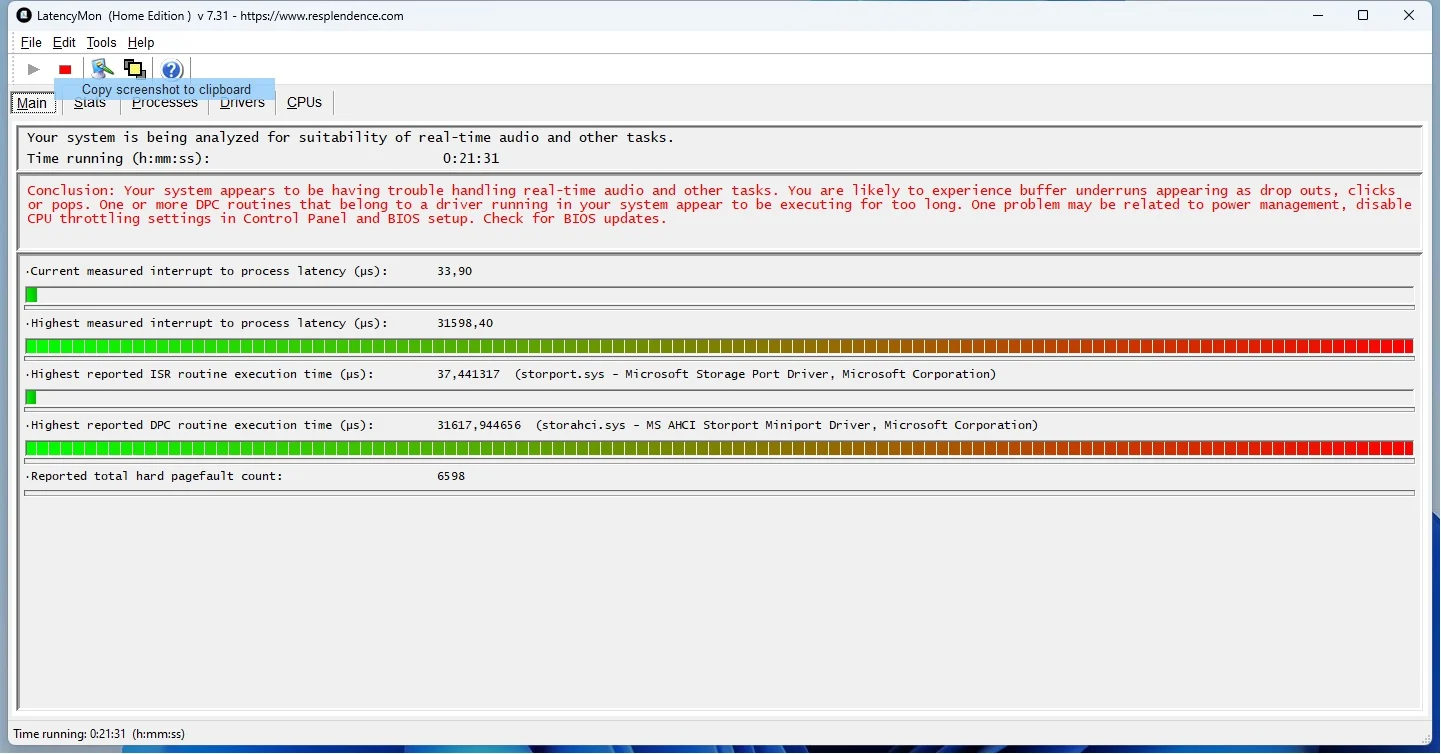Maximize the LatencyMon window
The width and height of the screenshot is (1441, 754).
(1363, 15)
